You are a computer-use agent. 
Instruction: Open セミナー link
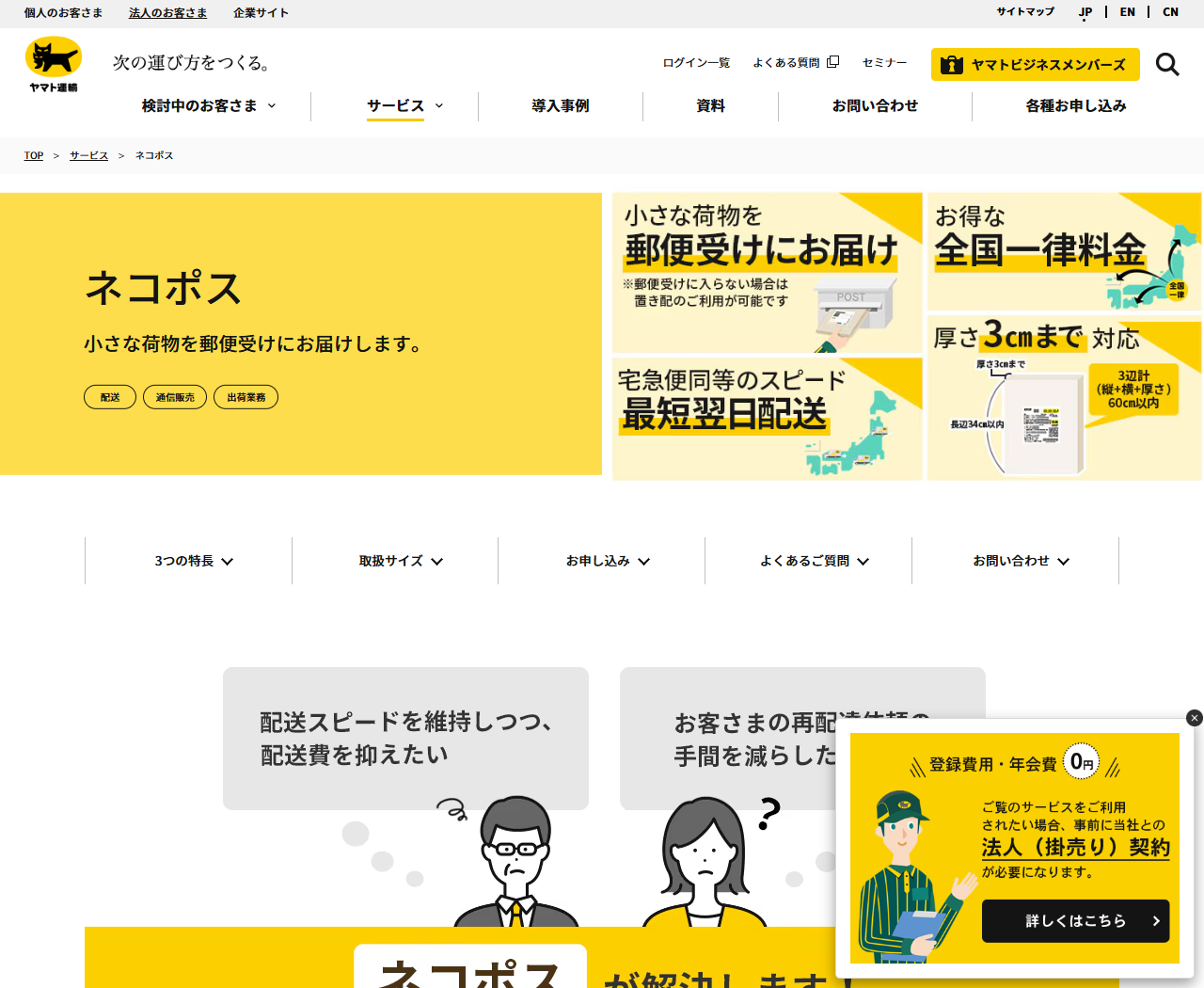884,63
